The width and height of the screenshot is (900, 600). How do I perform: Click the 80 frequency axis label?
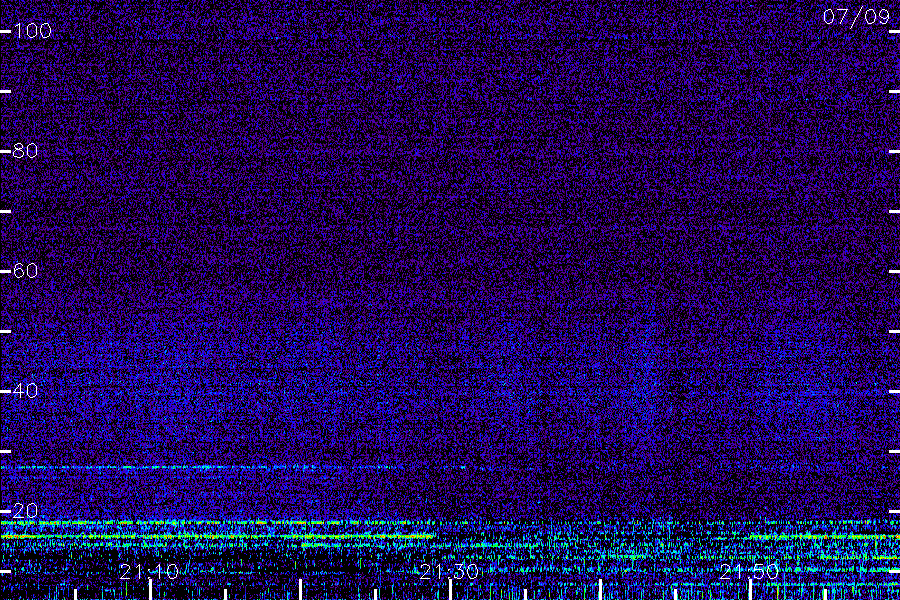pos(25,151)
